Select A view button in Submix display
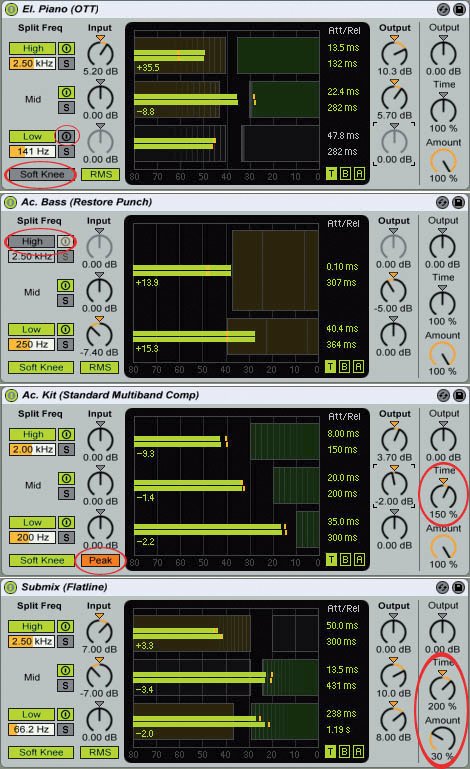This screenshot has width=470, height=769. point(358,751)
